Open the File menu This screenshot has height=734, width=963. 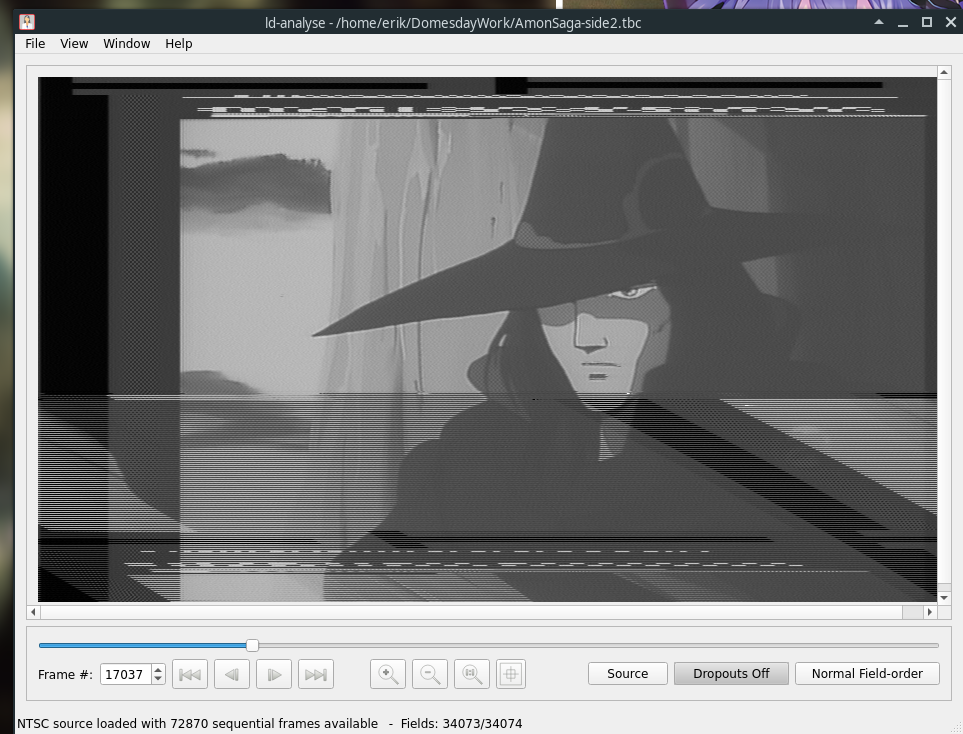35,44
